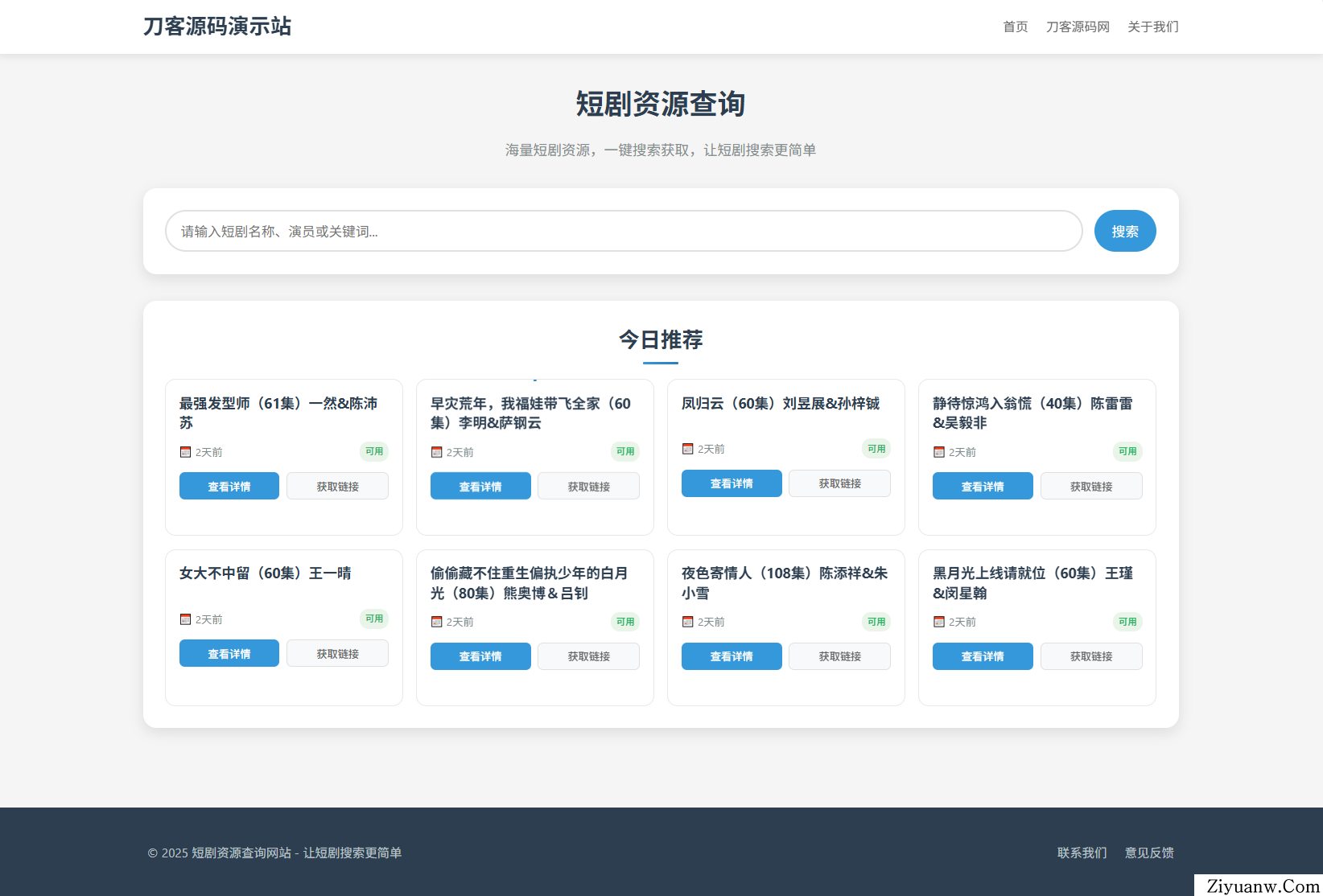The width and height of the screenshot is (1323, 896).
Task: Click 获取链接 on 黑月光上线请就位 card
Action: click(x=1090, y=656)
